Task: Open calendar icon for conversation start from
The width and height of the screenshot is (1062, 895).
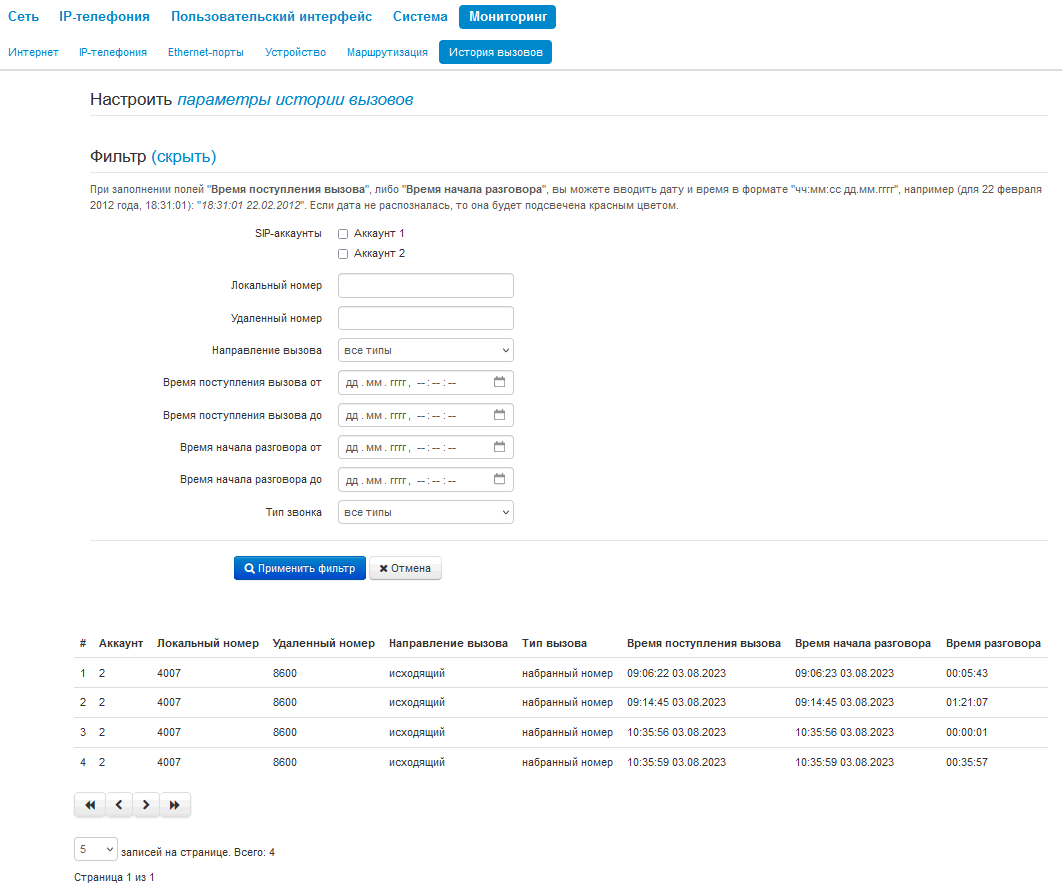Action: (x=499, y=447)
